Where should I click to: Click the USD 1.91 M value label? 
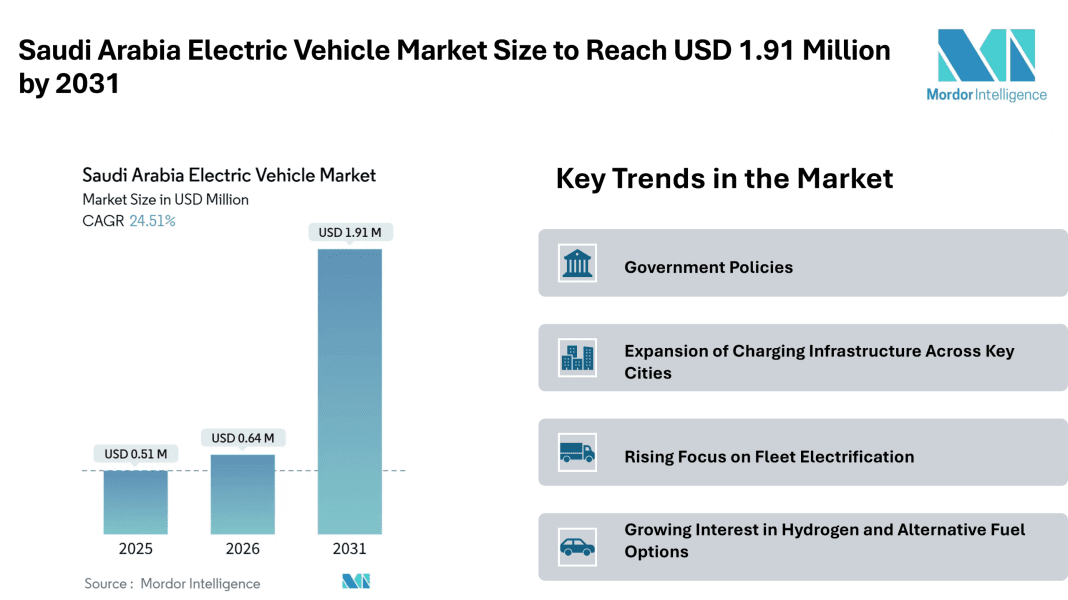351,231
